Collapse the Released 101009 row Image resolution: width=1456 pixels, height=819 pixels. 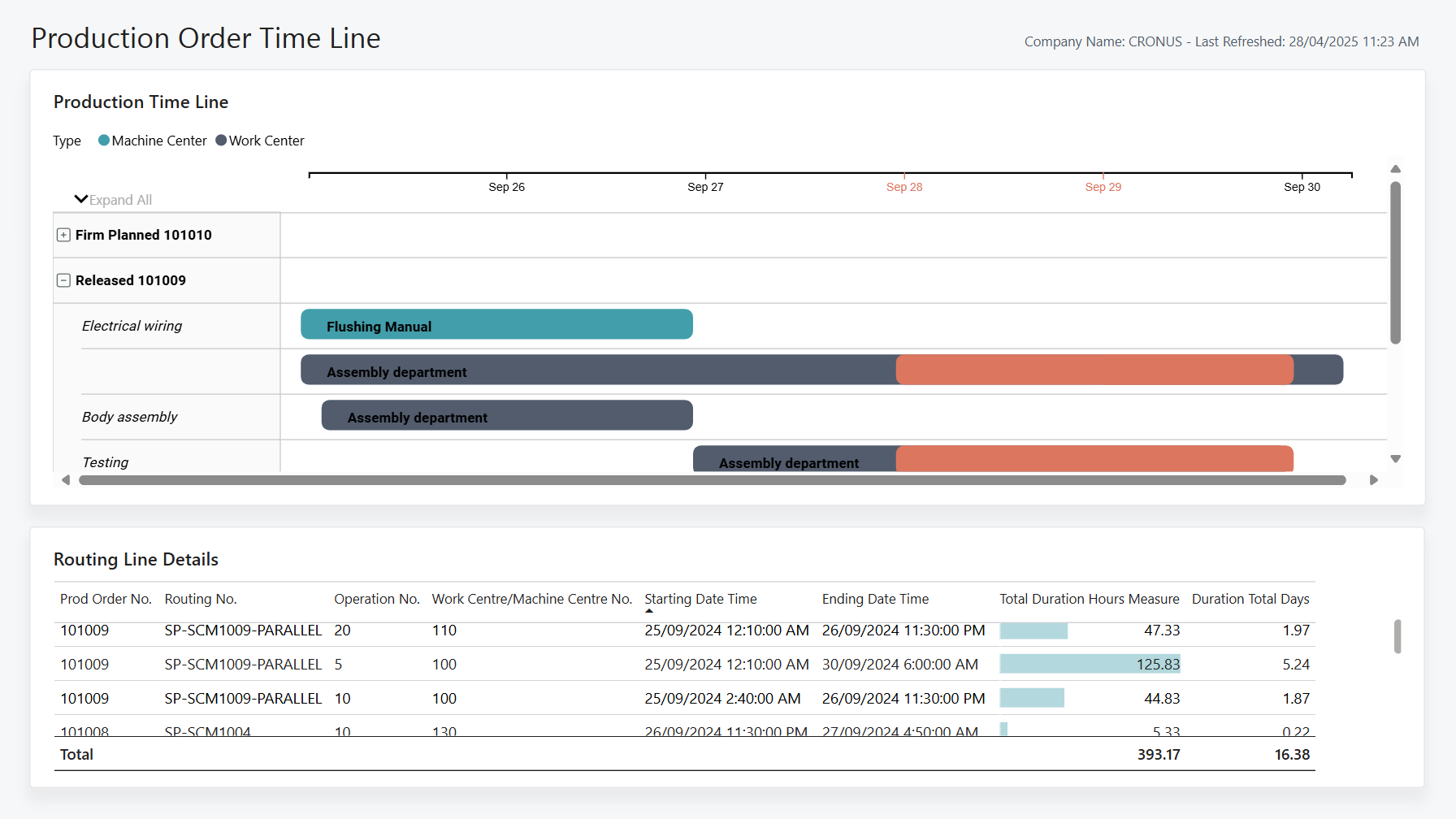click(63, 279)
